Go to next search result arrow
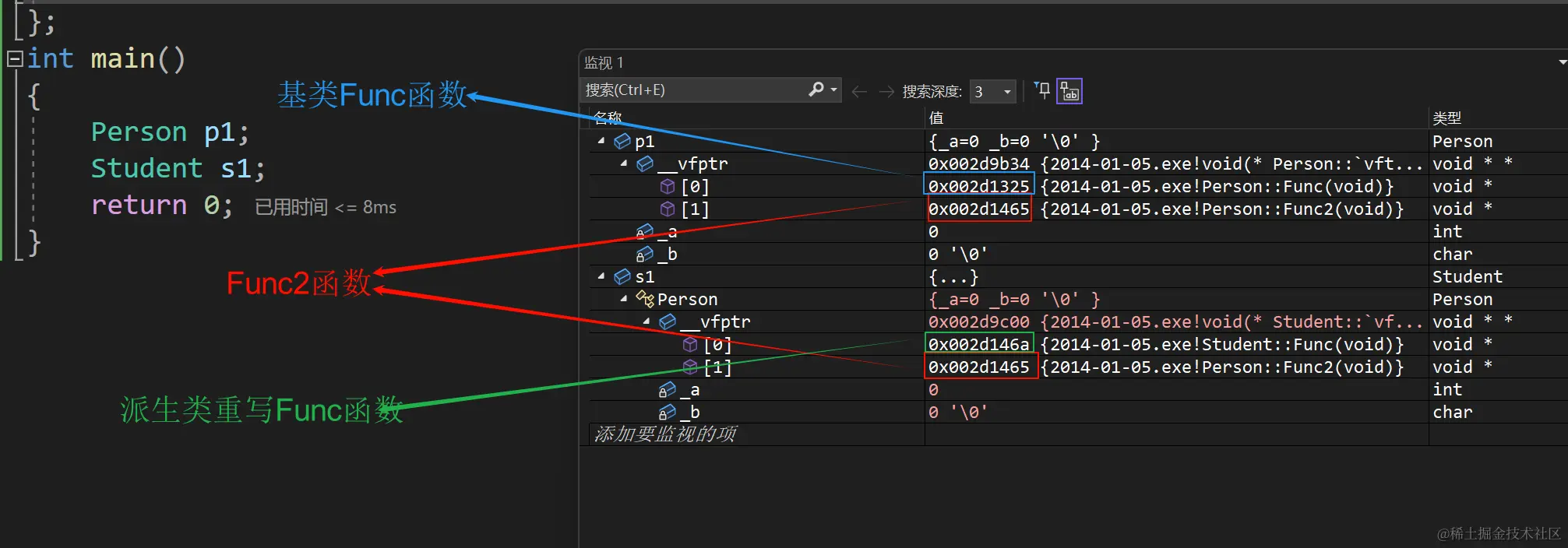This screenshot has height=548, width=1568. 886,92
